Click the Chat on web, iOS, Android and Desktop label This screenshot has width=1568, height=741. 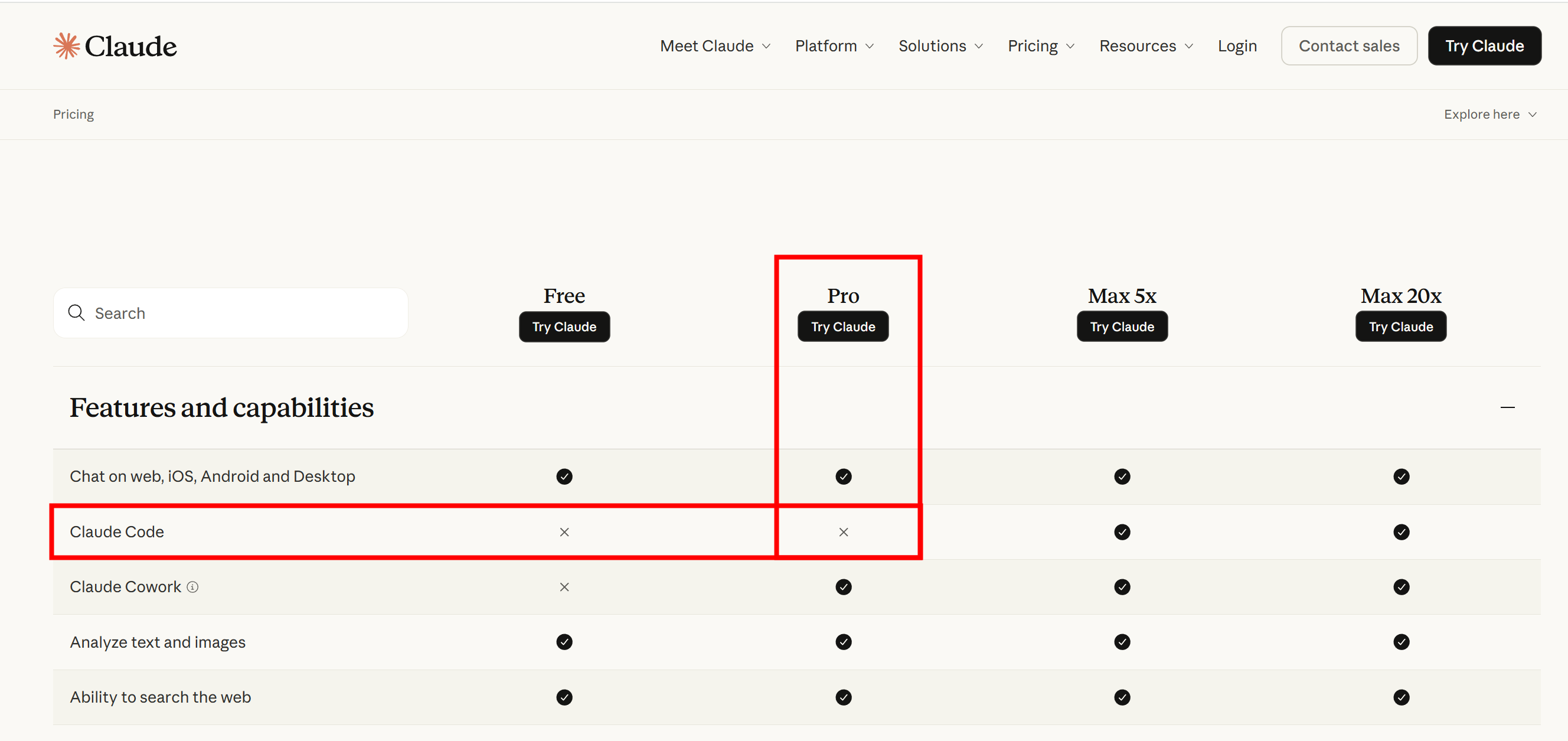point(213,476)
